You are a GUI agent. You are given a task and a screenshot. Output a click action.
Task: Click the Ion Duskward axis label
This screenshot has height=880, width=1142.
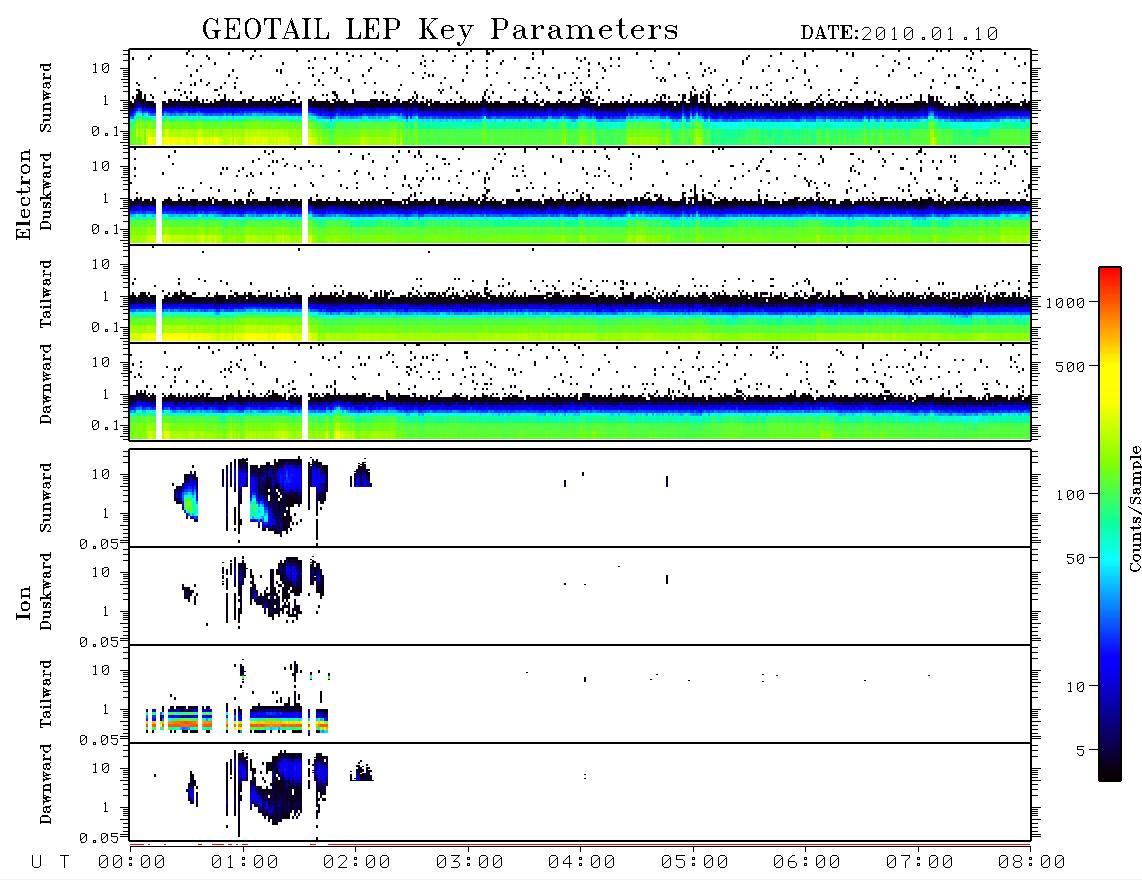(x=46, y=592)
